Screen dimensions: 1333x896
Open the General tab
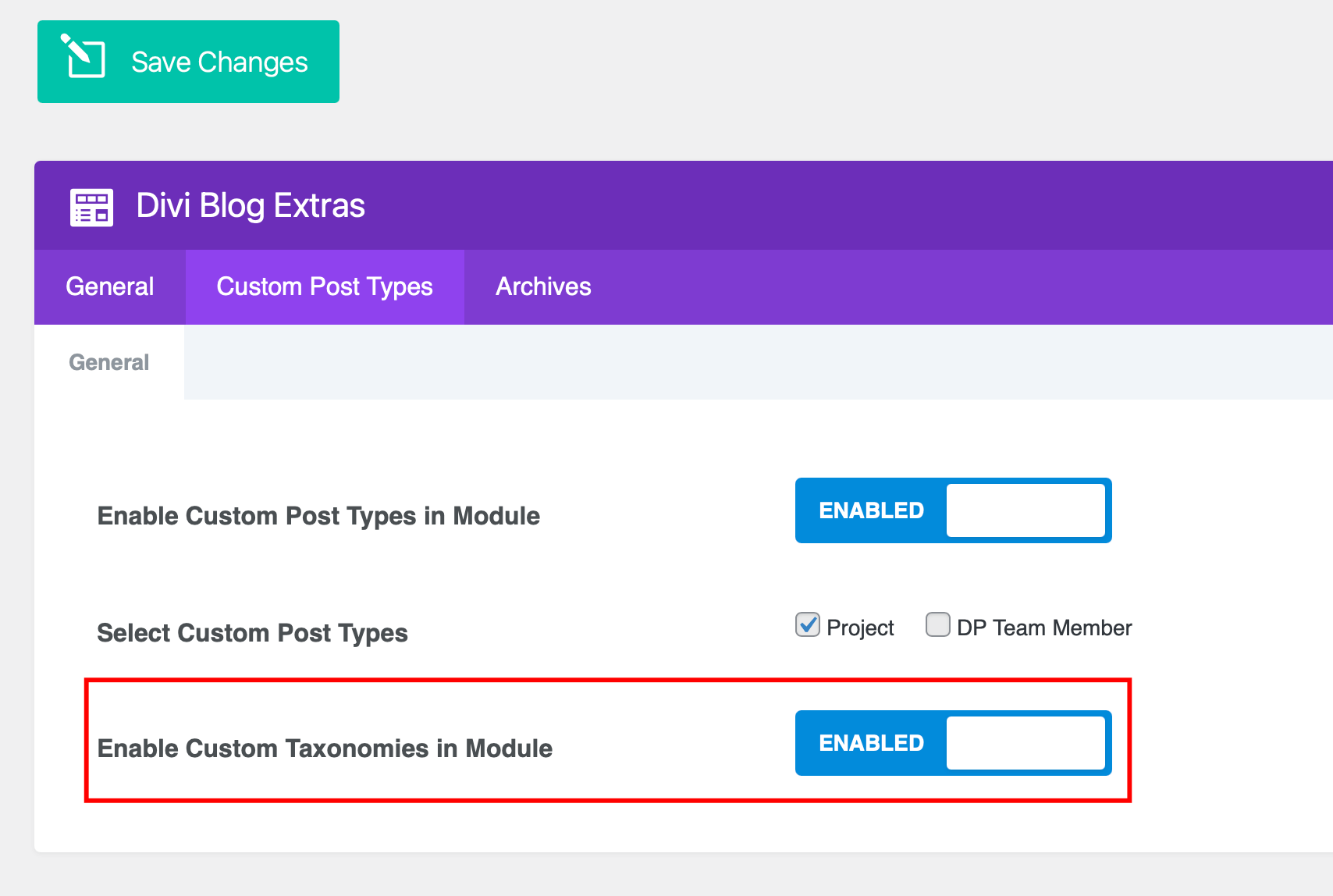click(x=108, y=286)
